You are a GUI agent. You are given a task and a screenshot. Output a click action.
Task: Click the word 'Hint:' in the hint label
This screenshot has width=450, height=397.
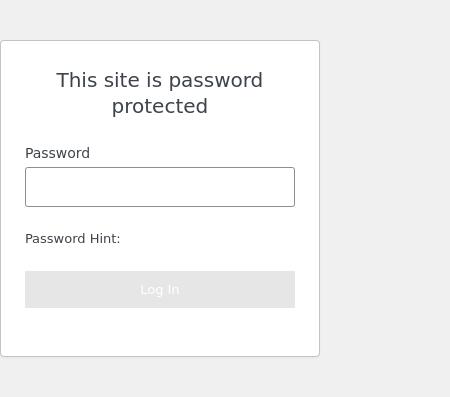(105, 239)
